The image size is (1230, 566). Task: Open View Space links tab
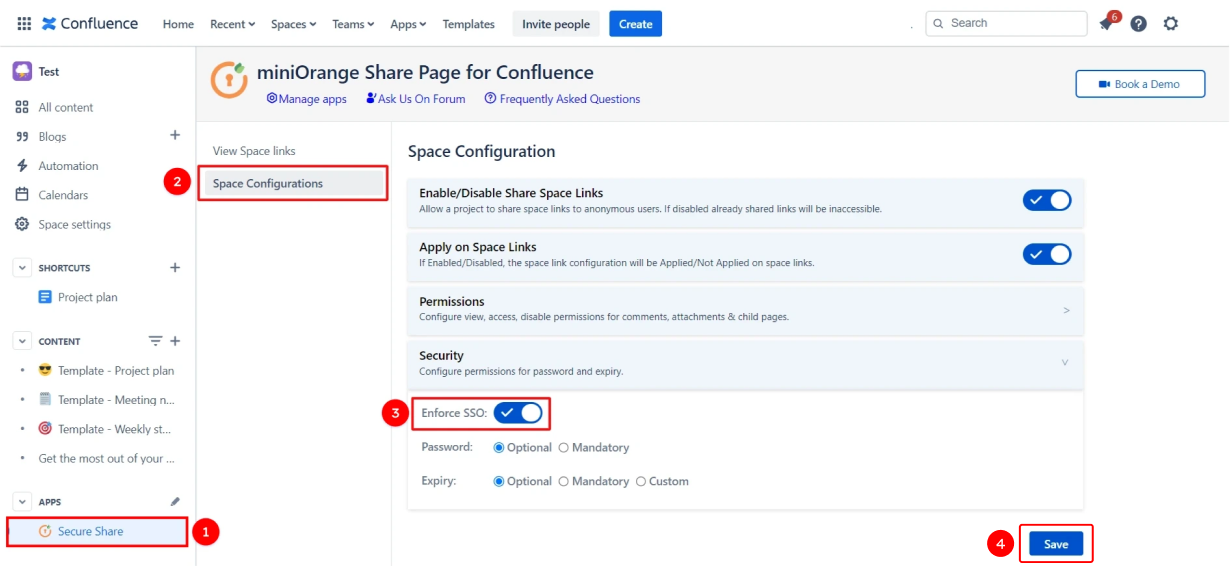[x=254, y=151]
